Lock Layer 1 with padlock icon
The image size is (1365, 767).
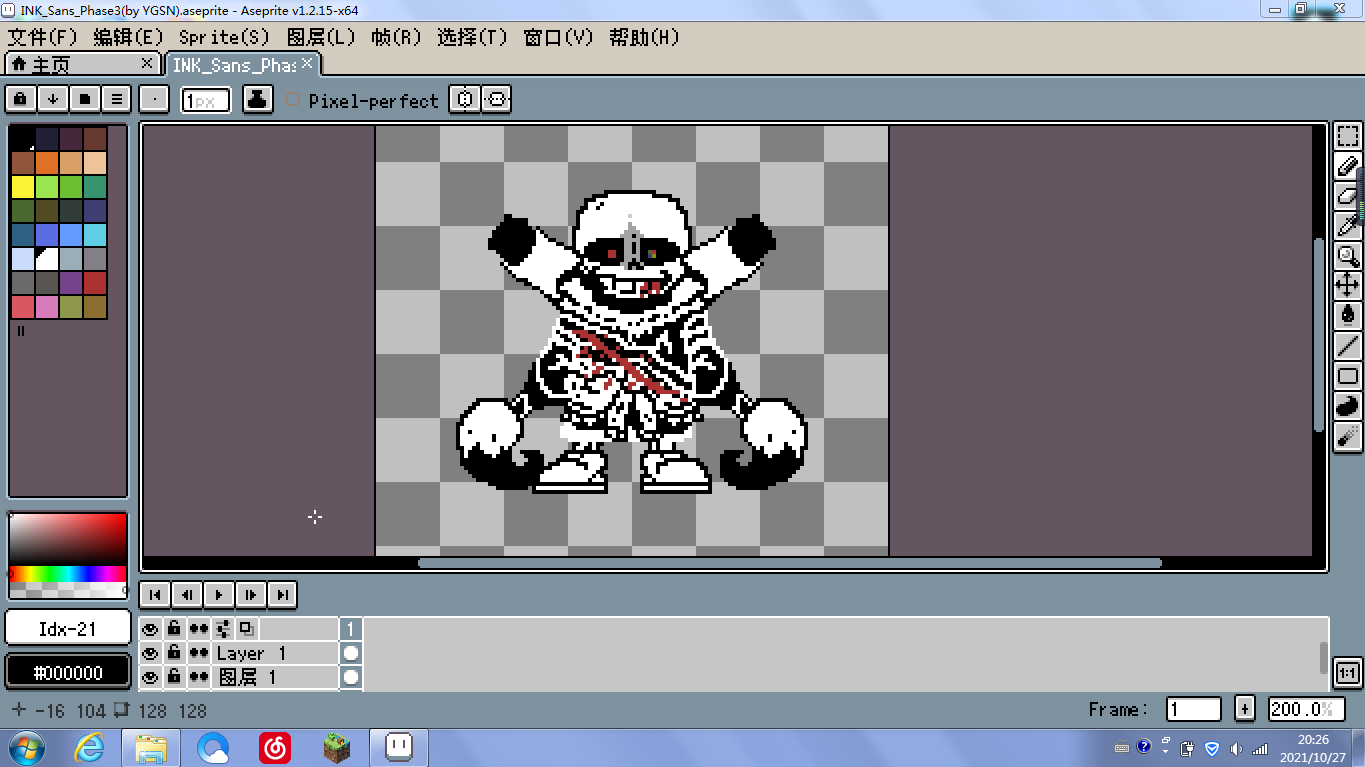(174, 653)
